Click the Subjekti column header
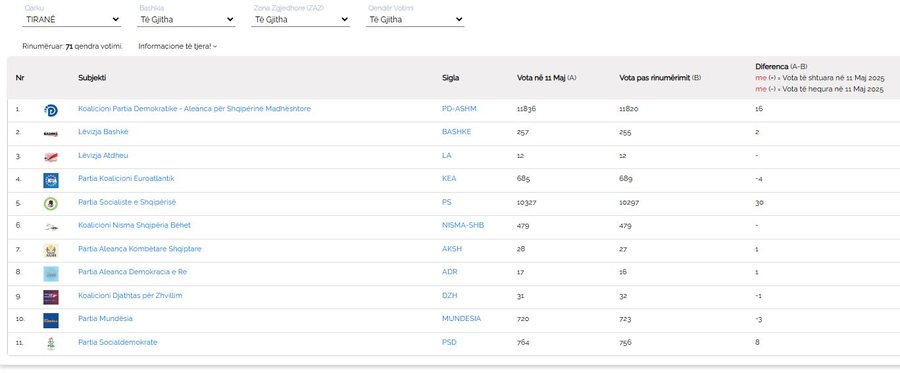Image resolution: width=900 pixels, height=373 pixels. point(92,77)
